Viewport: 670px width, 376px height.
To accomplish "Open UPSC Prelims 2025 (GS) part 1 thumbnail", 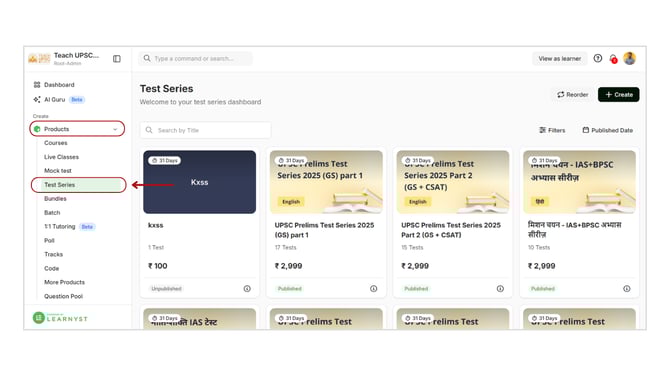I will click(x=326, y=182).
